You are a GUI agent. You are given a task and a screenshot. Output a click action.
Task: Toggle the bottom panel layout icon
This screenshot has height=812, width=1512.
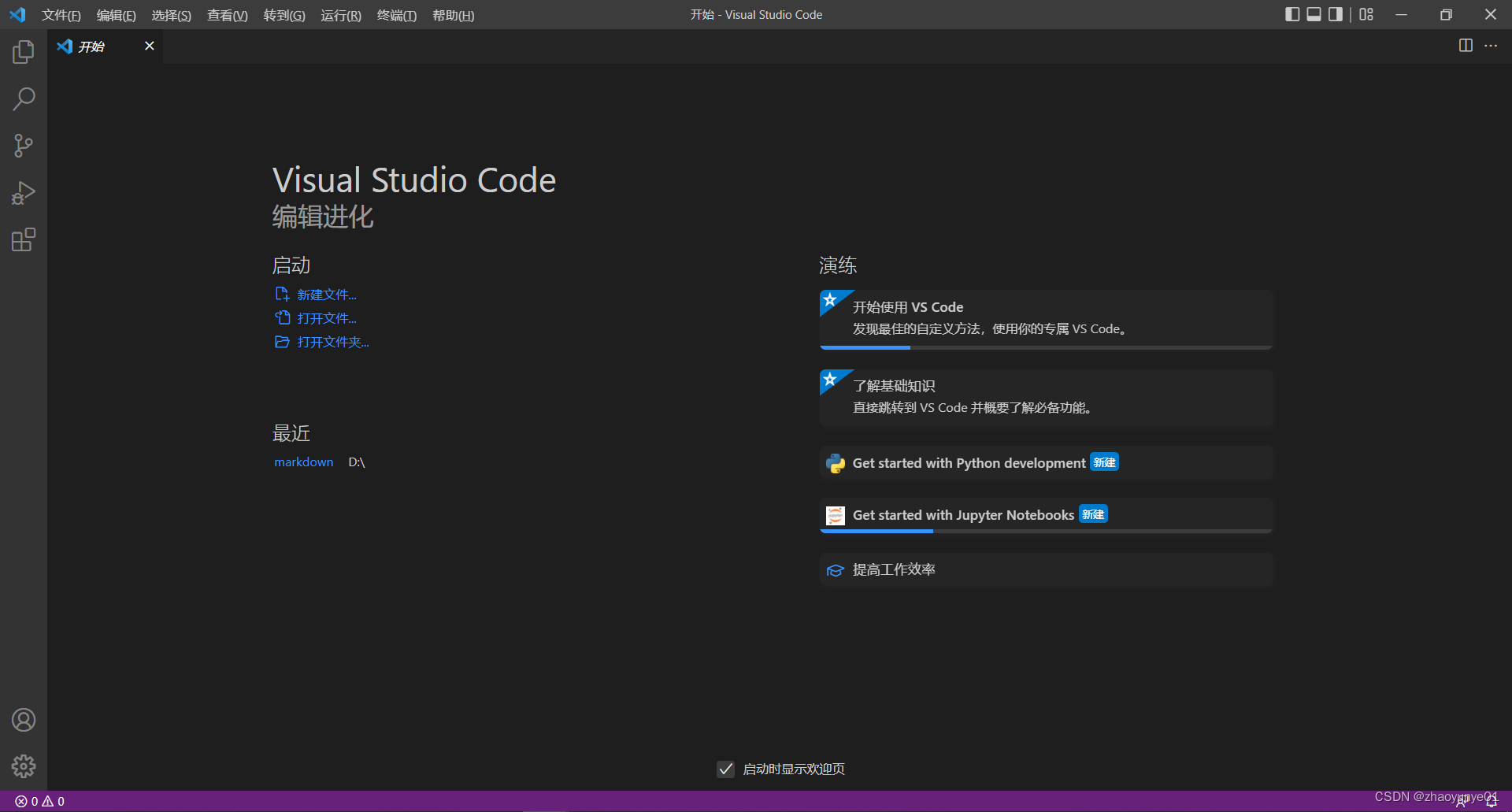(x=1314, y=14)
